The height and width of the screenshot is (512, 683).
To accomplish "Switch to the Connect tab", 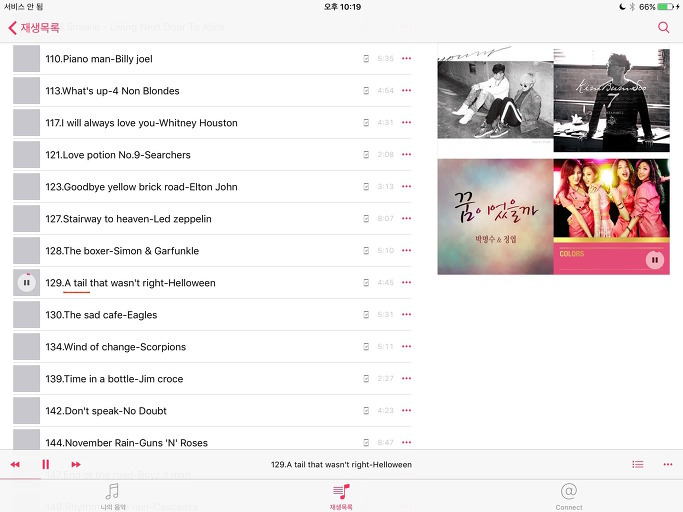I will (569, 496).
